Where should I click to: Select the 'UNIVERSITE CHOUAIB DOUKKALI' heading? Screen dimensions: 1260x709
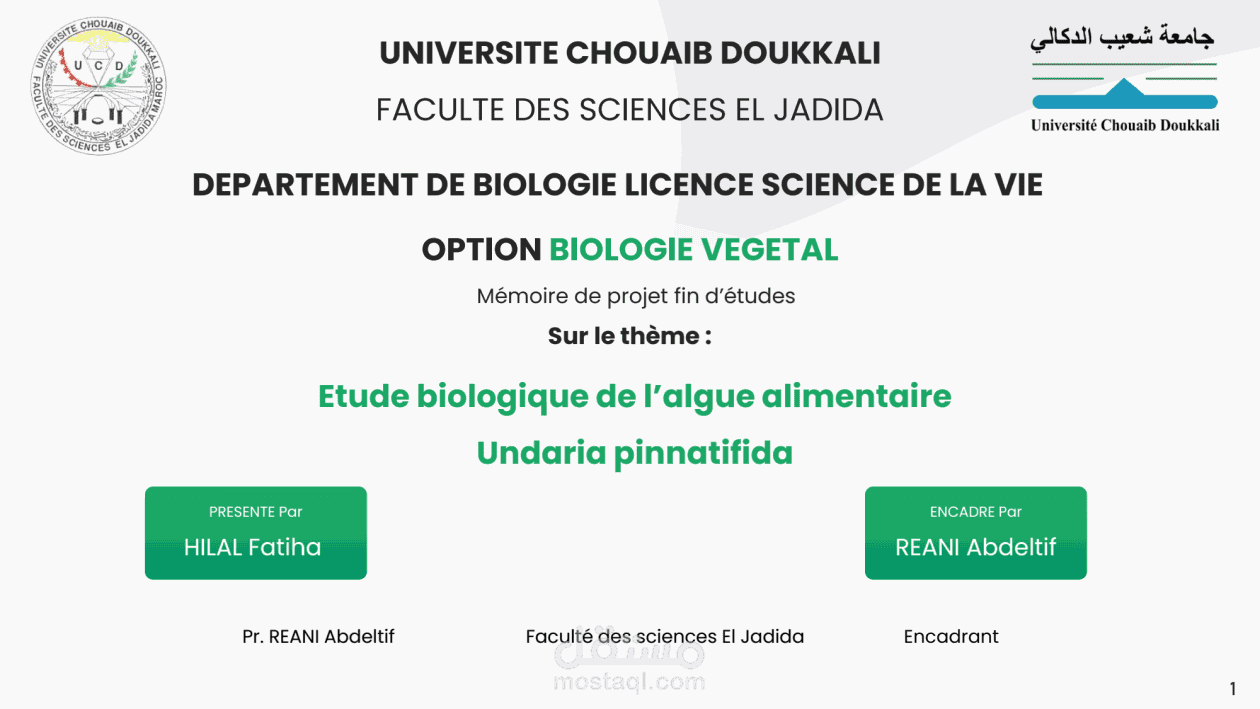click(x=630, y=53)
